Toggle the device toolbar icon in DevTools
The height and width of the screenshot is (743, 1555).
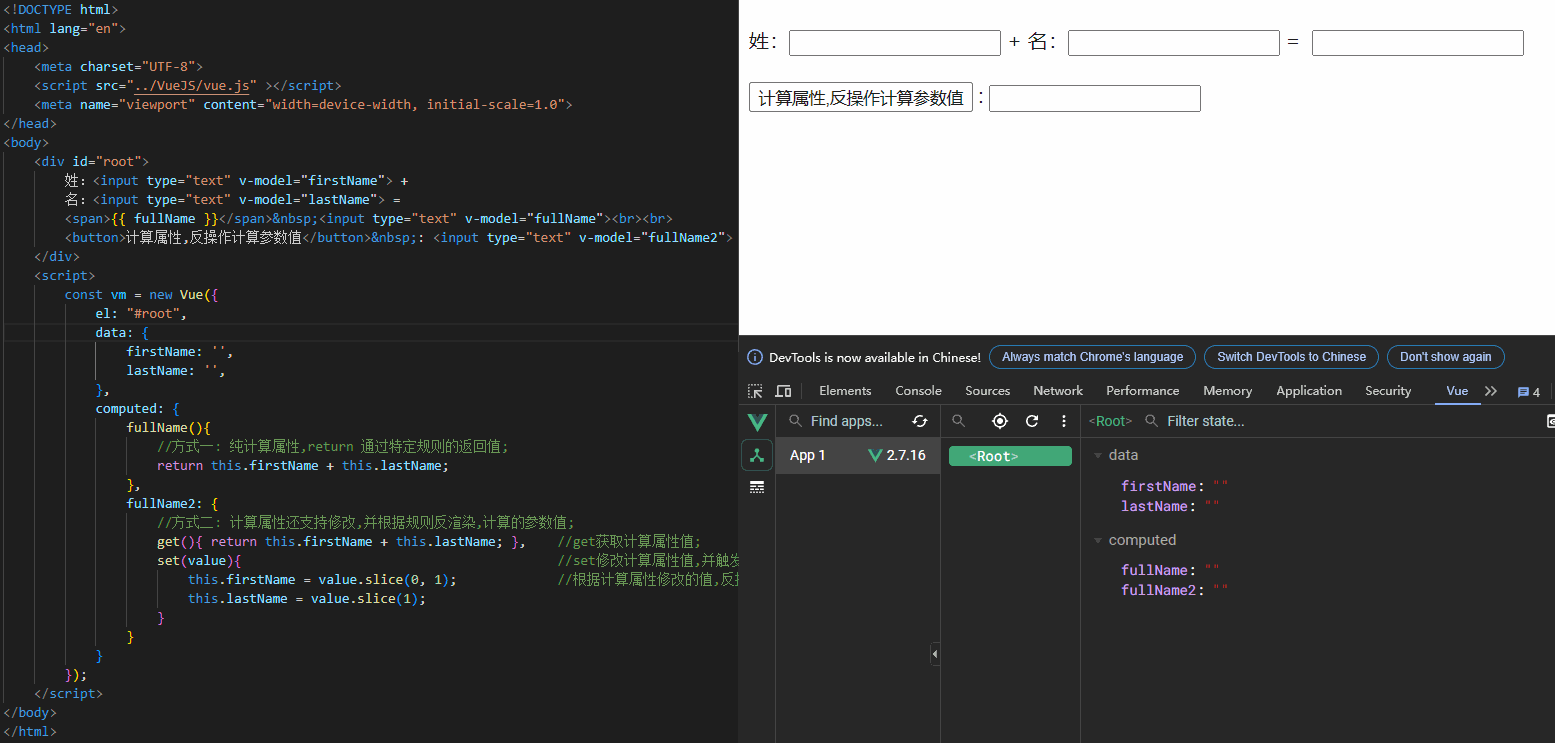783,391
